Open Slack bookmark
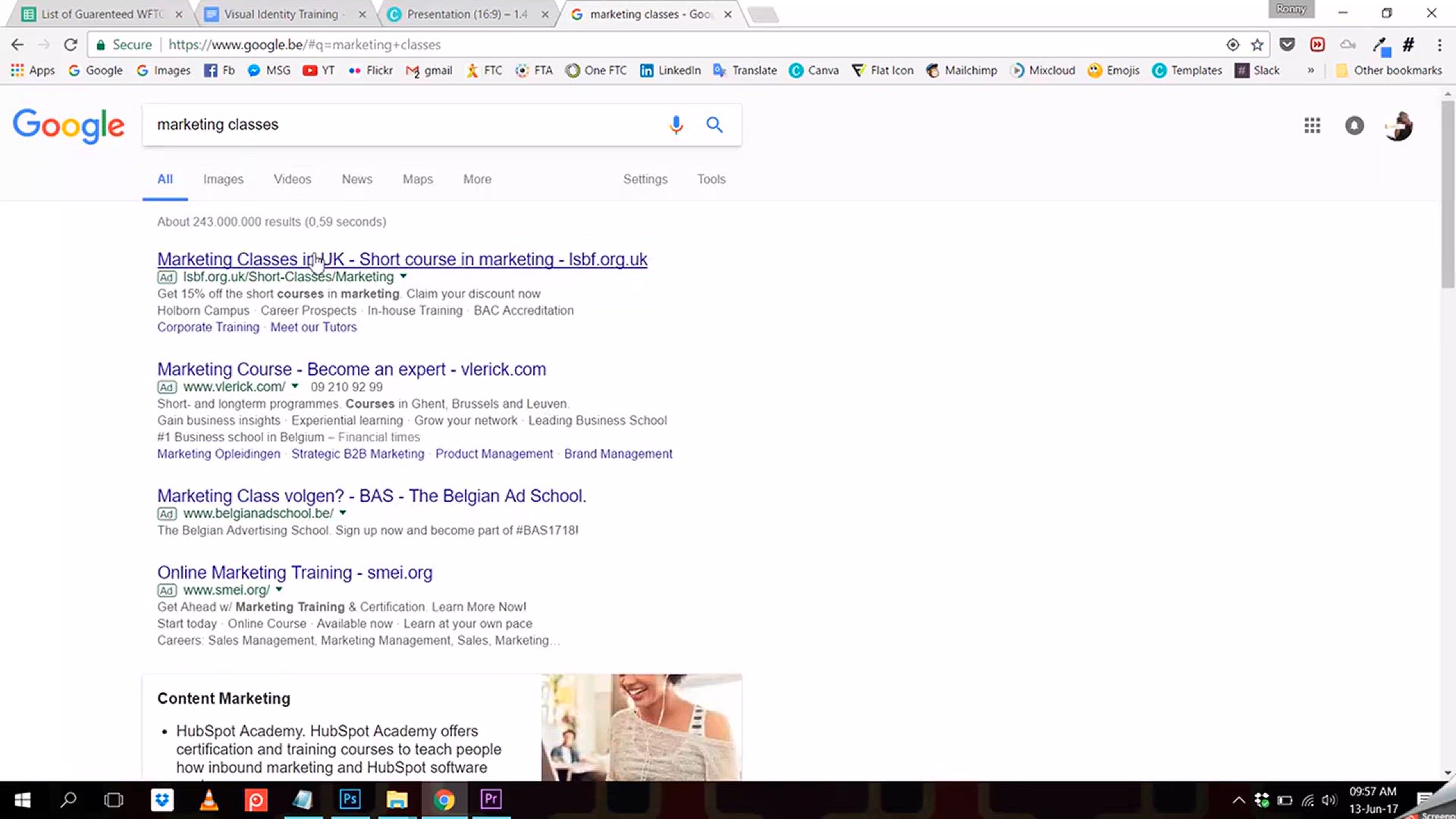This screenshot has width=1456, height=819. click(x=1257, y=71)
